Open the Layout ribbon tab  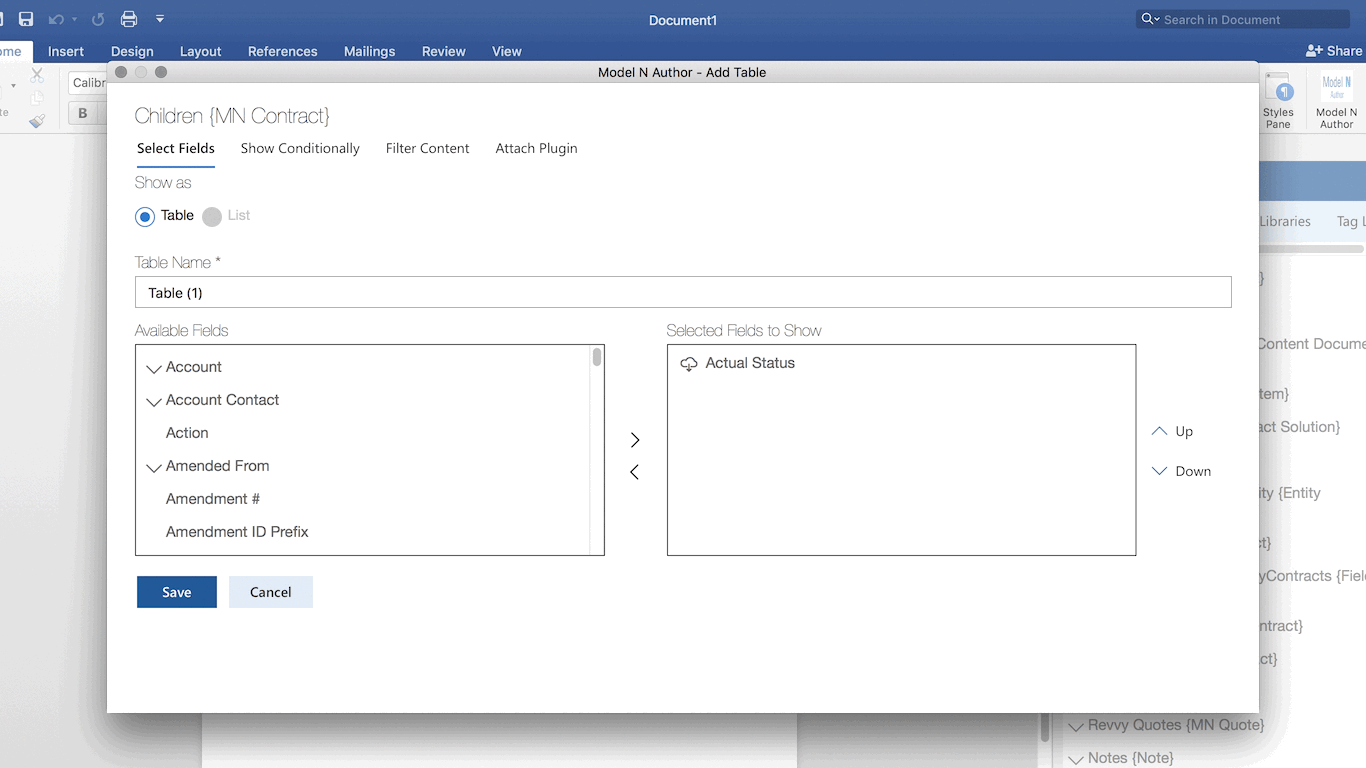200,51
